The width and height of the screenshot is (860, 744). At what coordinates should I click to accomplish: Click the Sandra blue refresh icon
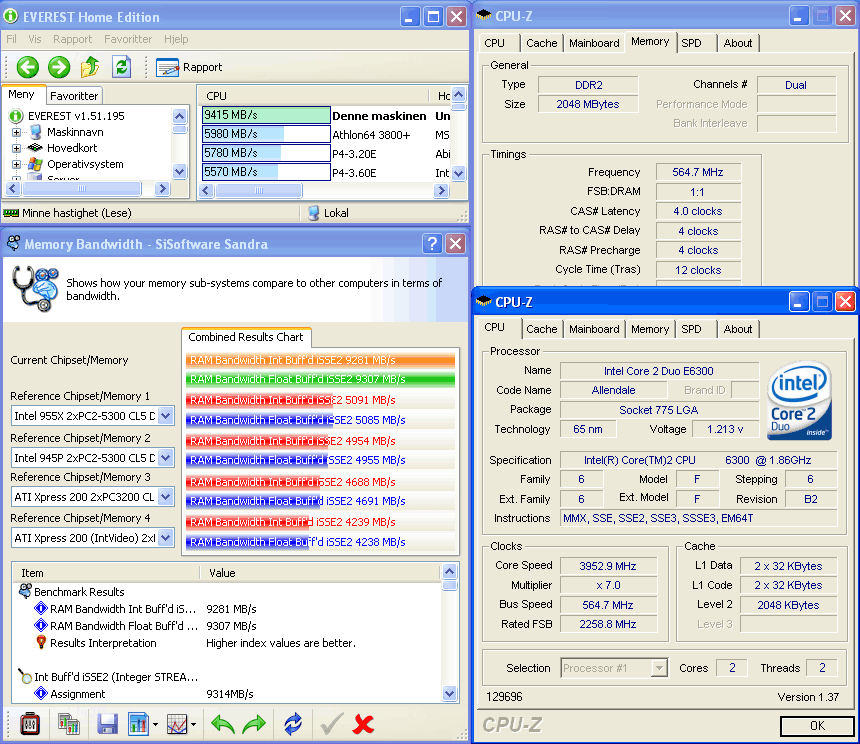point(293,724)
